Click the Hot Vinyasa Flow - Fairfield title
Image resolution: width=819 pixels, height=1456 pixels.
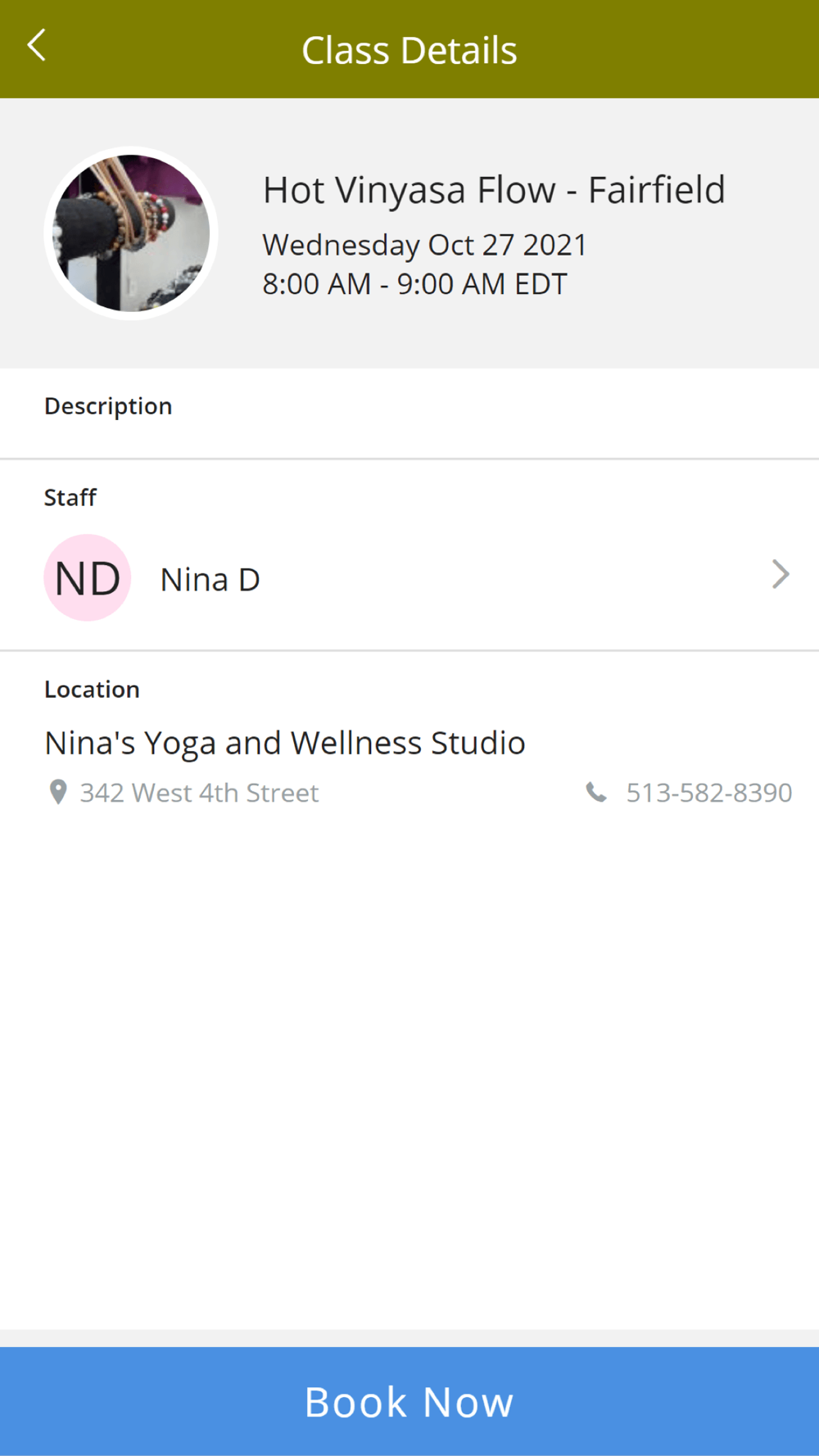coord(494,190)
